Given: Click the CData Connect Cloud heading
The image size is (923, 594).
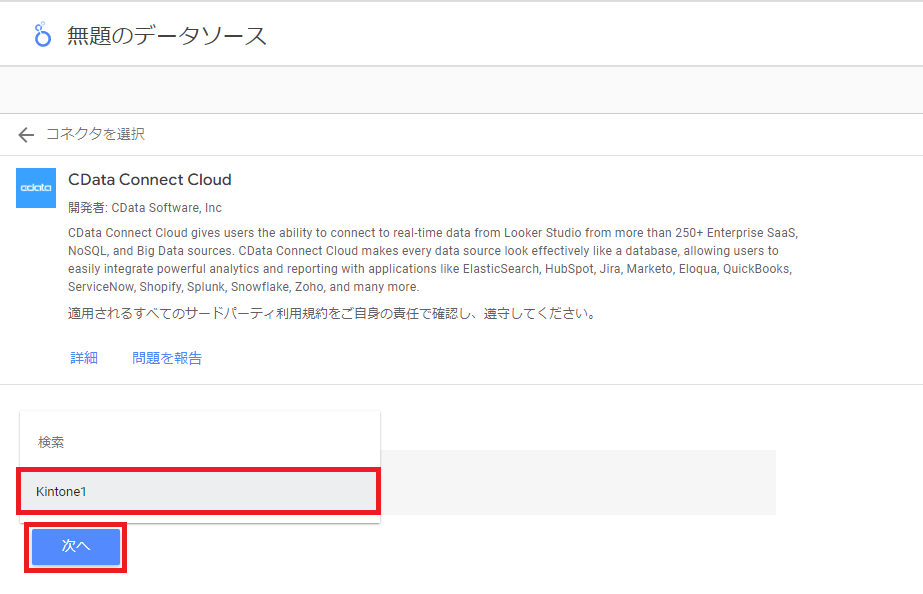Looking at the screenshot, I should click(150, 180).
